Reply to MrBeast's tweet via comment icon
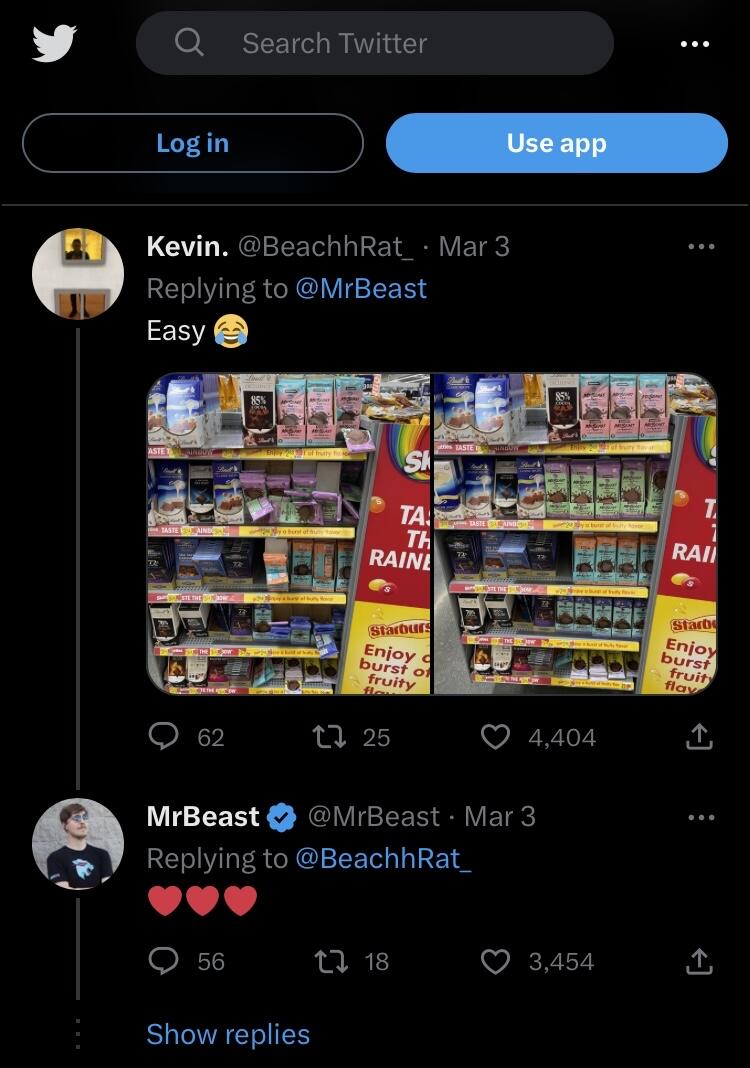 tap(163, 961)
